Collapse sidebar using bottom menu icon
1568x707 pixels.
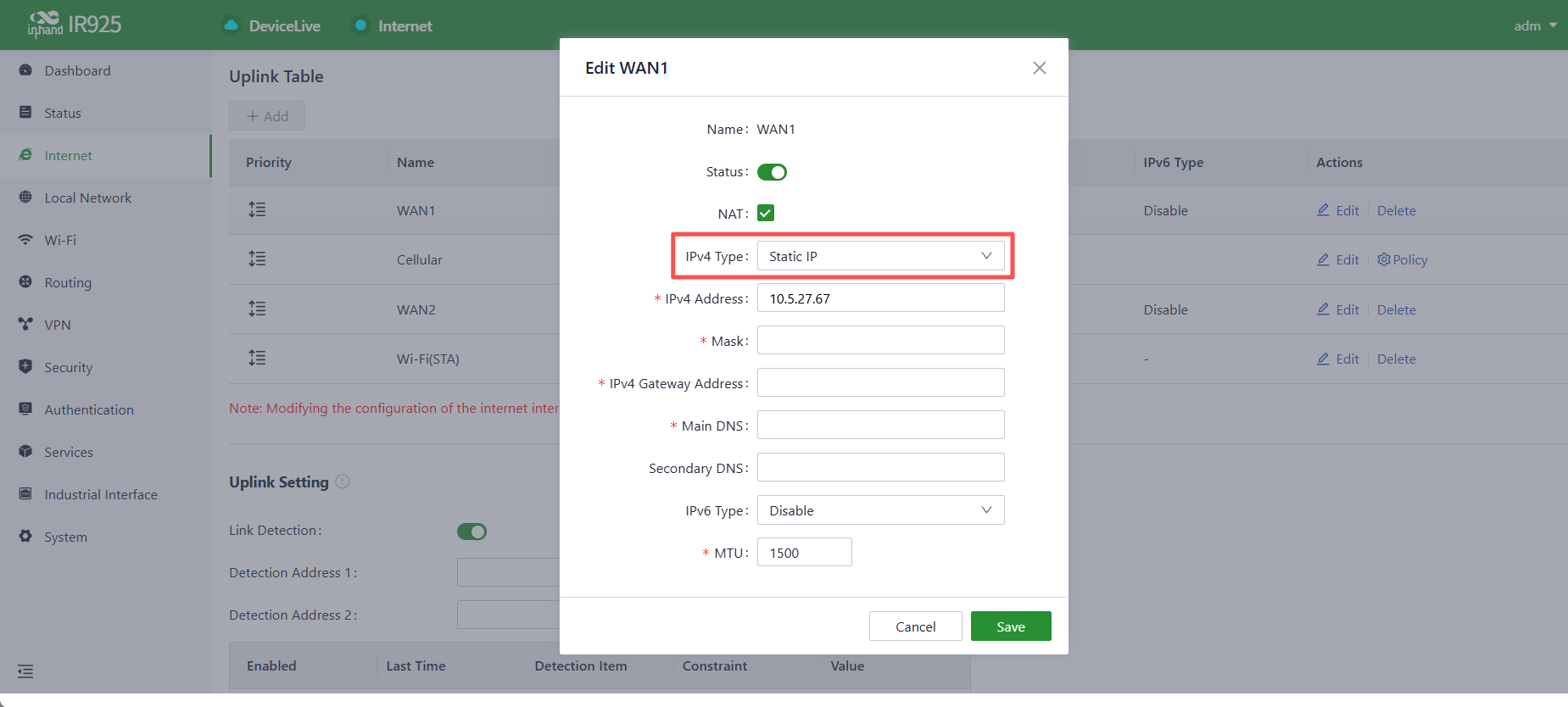coord(25,671)
